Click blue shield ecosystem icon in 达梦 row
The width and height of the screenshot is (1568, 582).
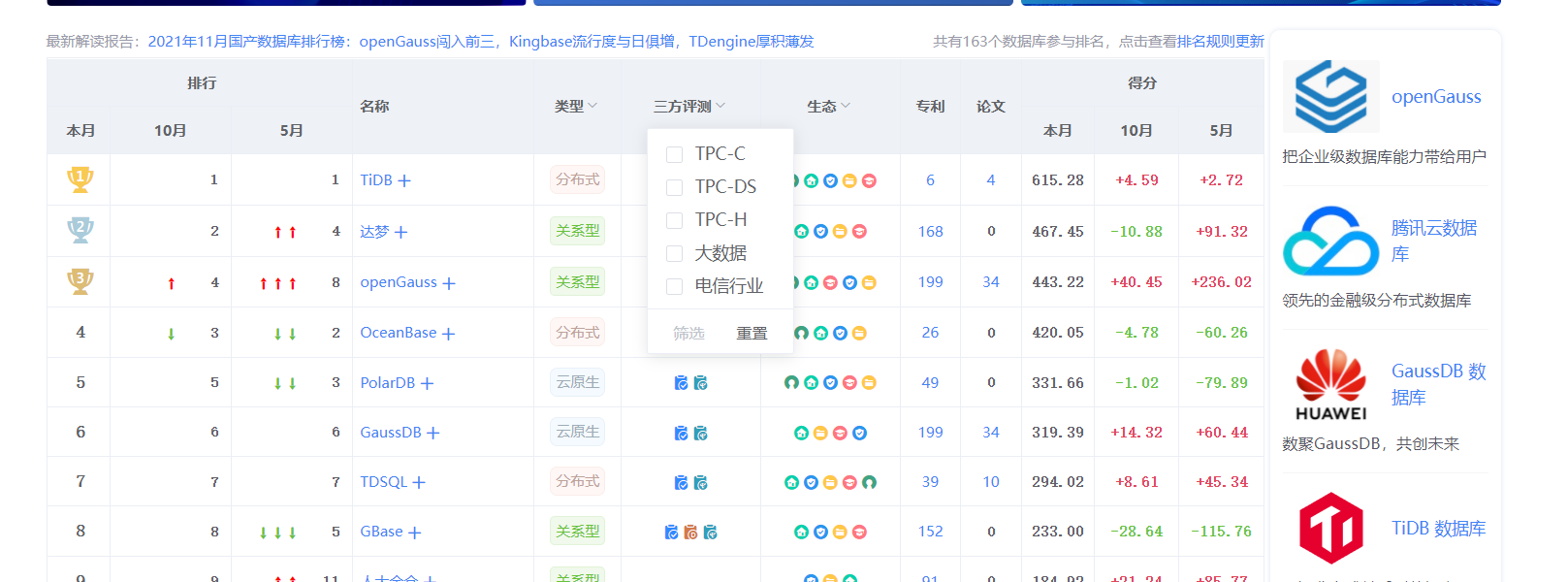[x=820, y=231]
